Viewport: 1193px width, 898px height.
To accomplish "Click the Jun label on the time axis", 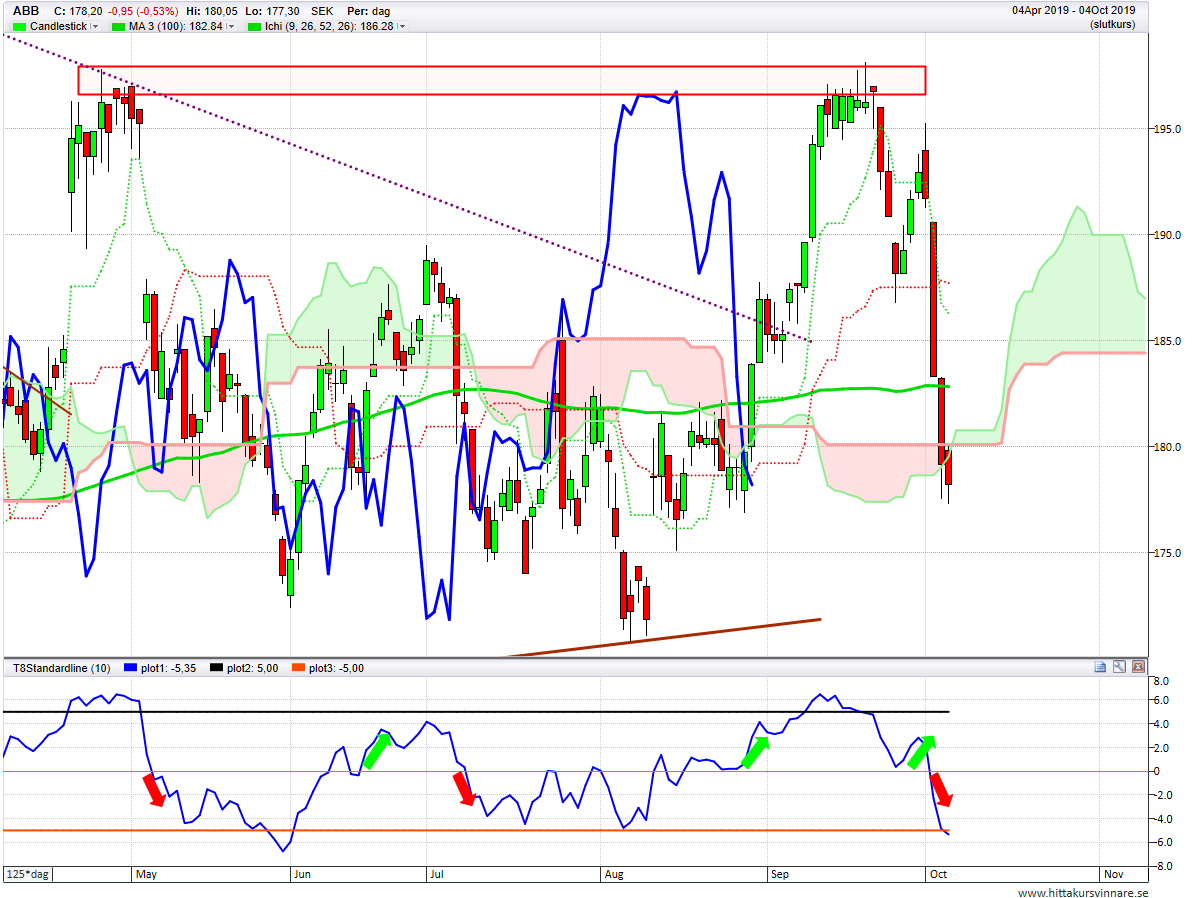I will (x=302, y=874).
